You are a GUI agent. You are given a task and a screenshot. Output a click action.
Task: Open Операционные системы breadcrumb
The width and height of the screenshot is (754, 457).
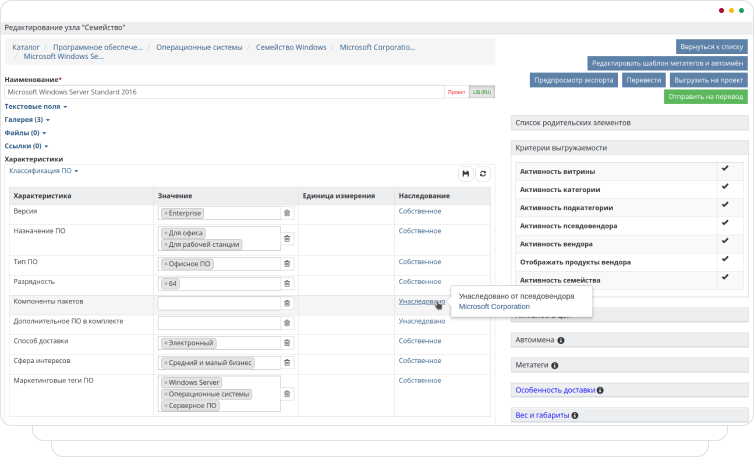[199, 47]
